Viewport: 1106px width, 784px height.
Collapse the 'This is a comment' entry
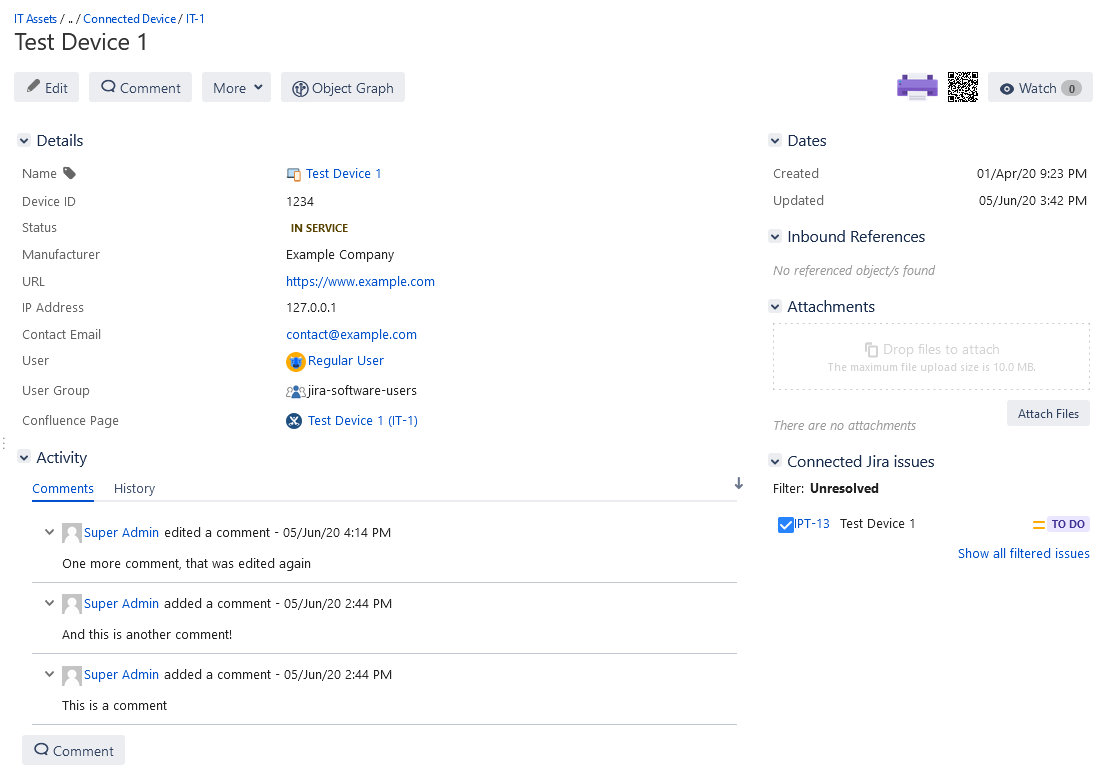(49, 675)
